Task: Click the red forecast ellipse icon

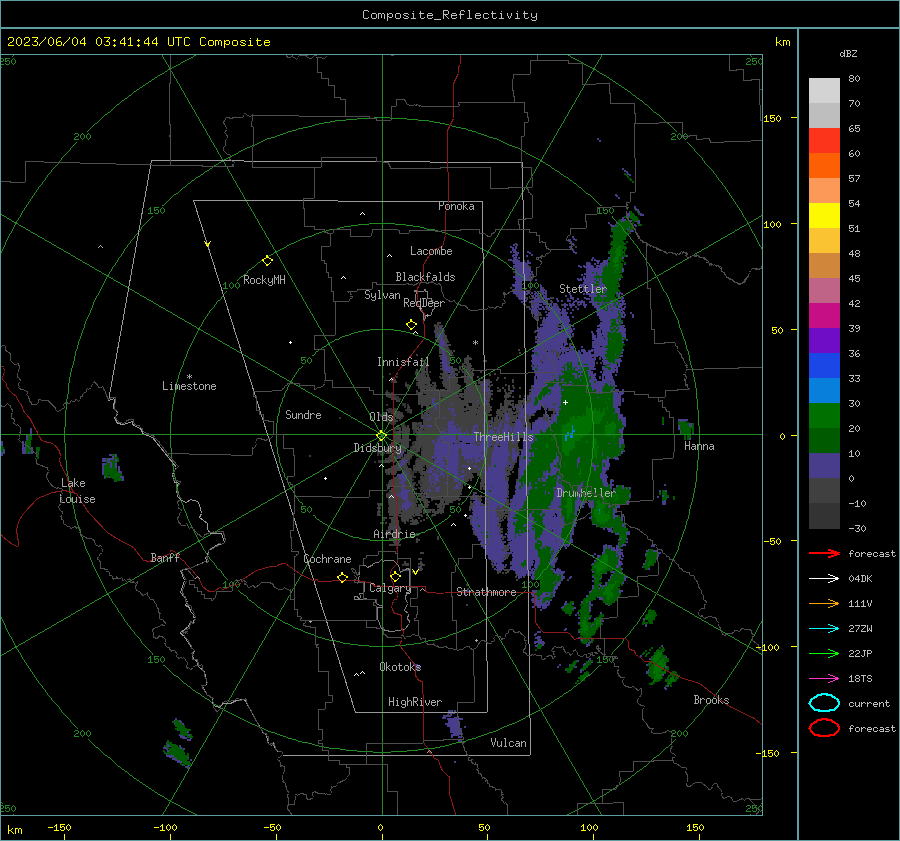Action: [824, 728]
